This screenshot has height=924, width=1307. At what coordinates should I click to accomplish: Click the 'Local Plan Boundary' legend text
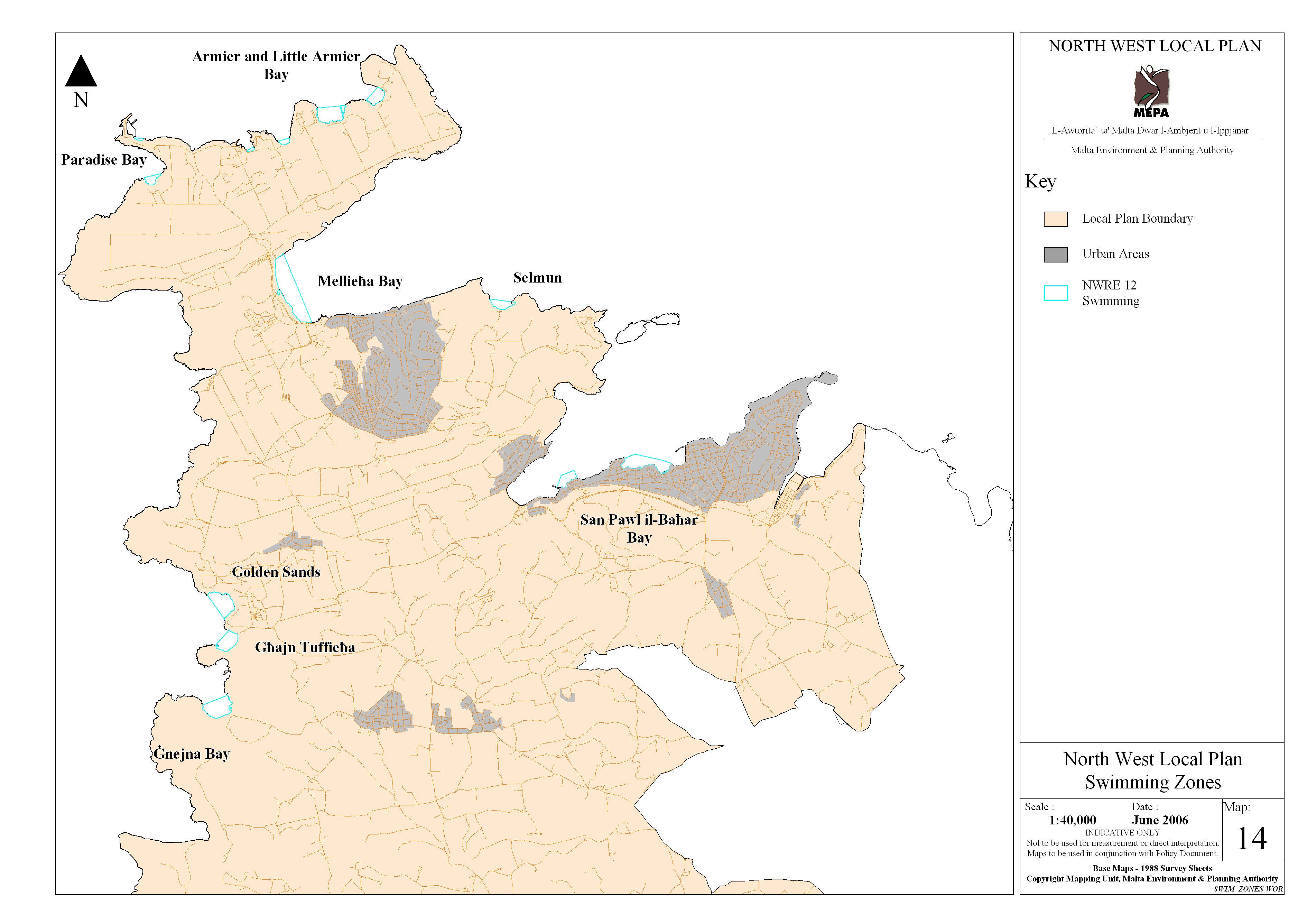[1137, 219]
